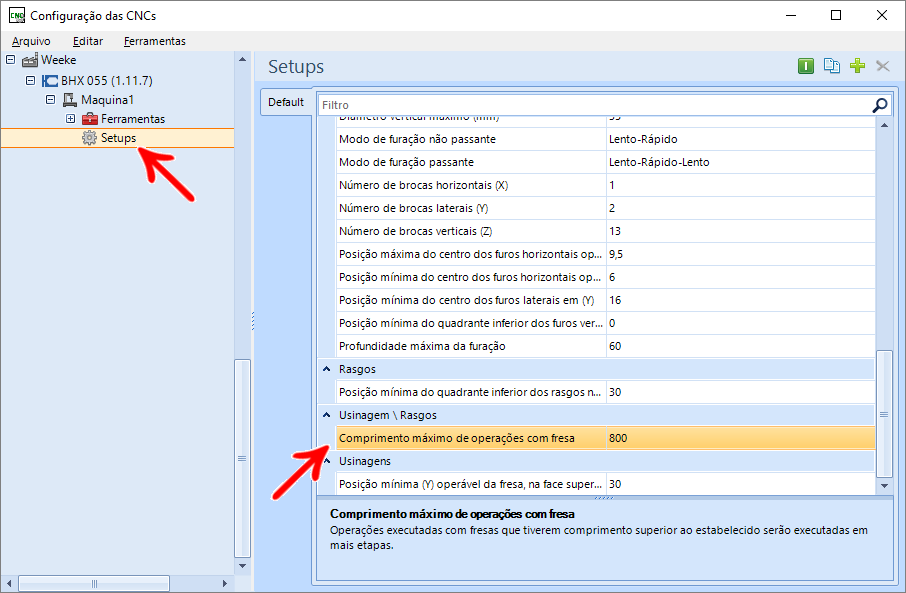This screenshot has width=906, height=593.
Task: Click the value 800 for comprimento máximo
Action: point(618,438)
